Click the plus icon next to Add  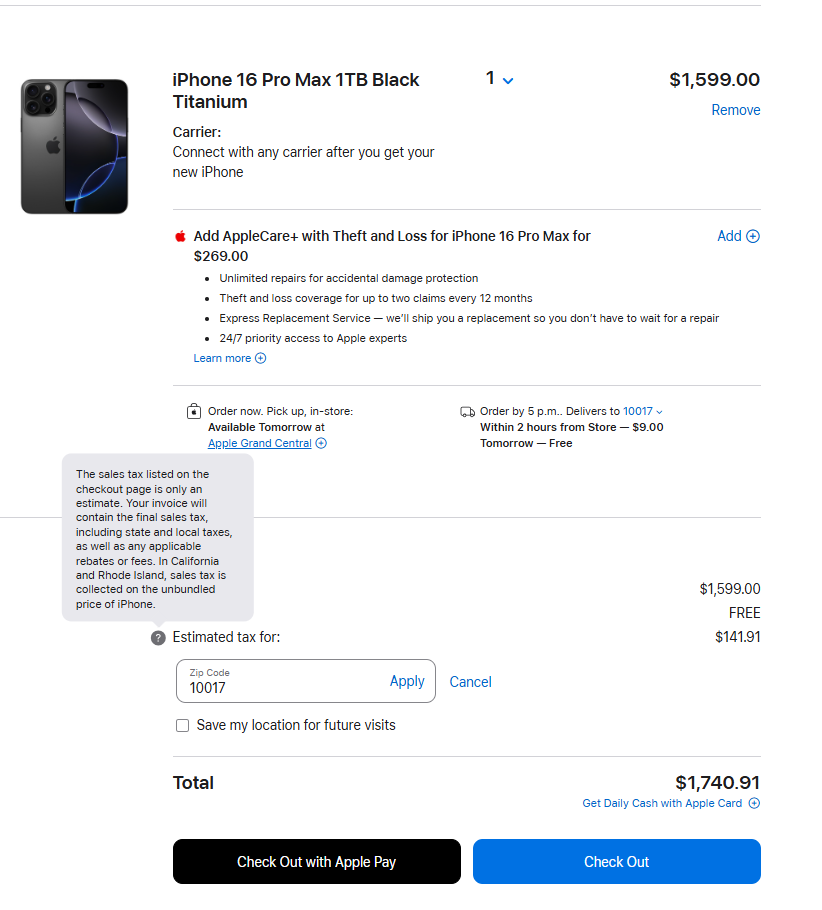[754, 237]
